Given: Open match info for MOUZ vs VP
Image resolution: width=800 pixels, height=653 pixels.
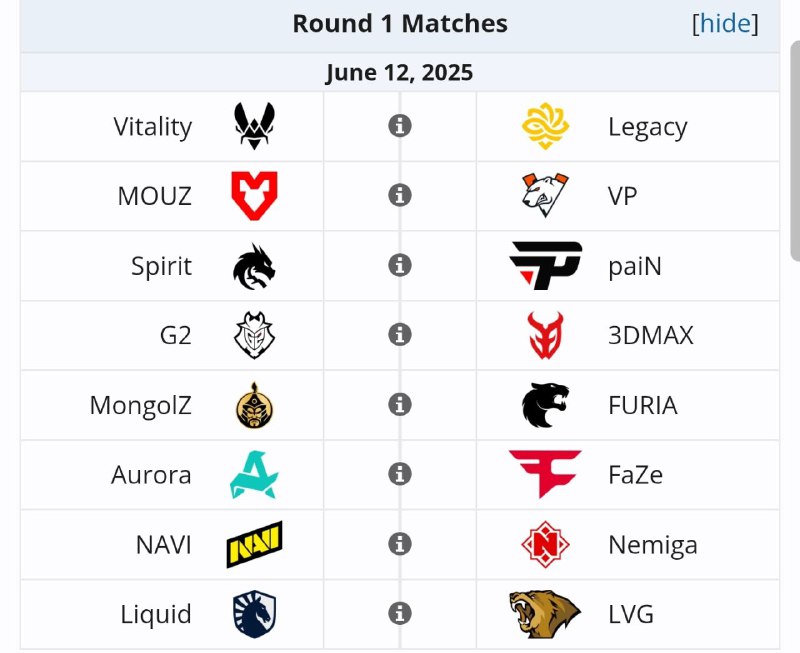Looking at the screenshot, I should click(400, 196).
